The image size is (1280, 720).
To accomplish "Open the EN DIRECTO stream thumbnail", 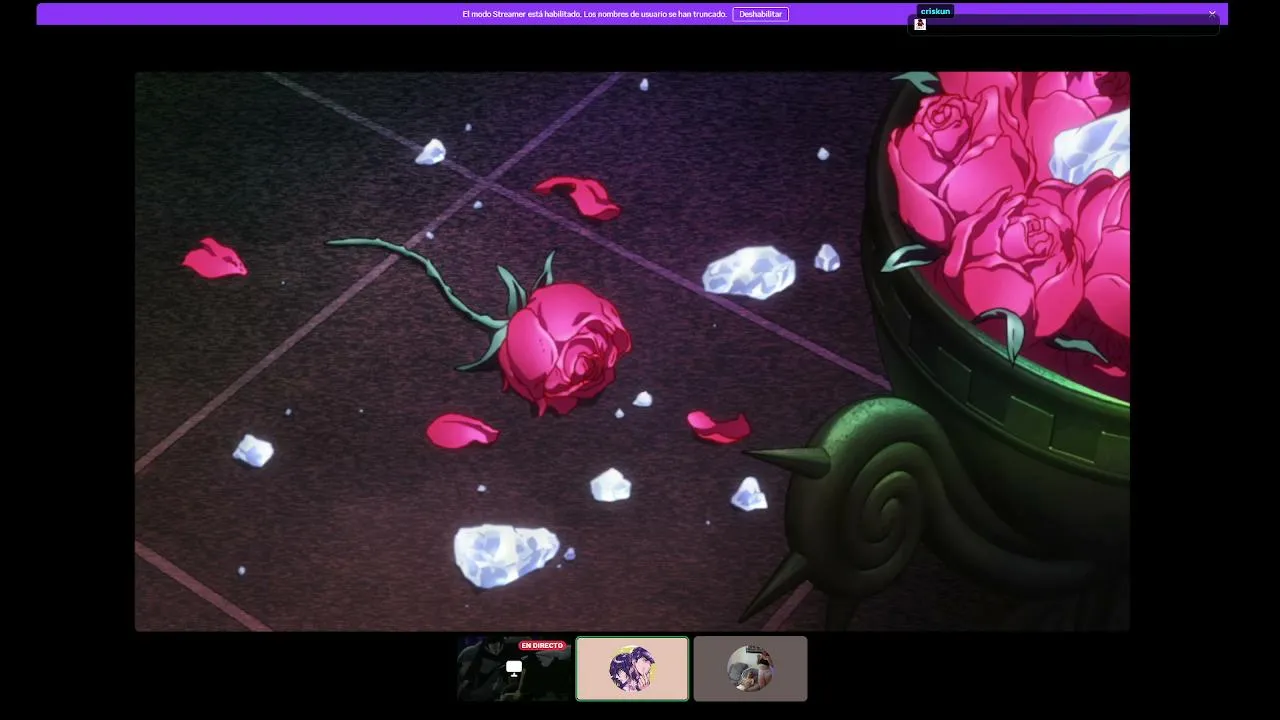I will (514, 669).
